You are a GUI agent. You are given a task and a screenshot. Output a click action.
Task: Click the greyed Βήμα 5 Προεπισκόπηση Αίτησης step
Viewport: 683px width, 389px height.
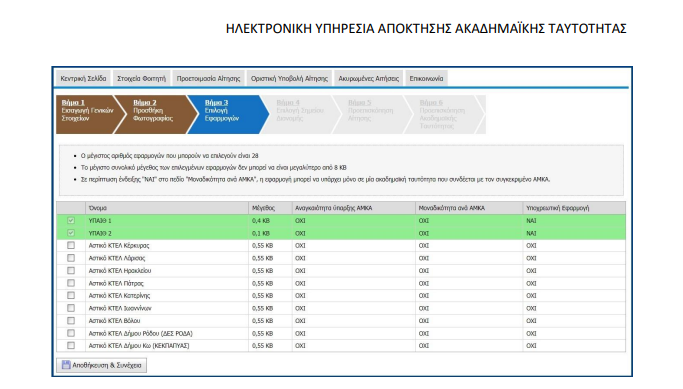click(371, 115)
